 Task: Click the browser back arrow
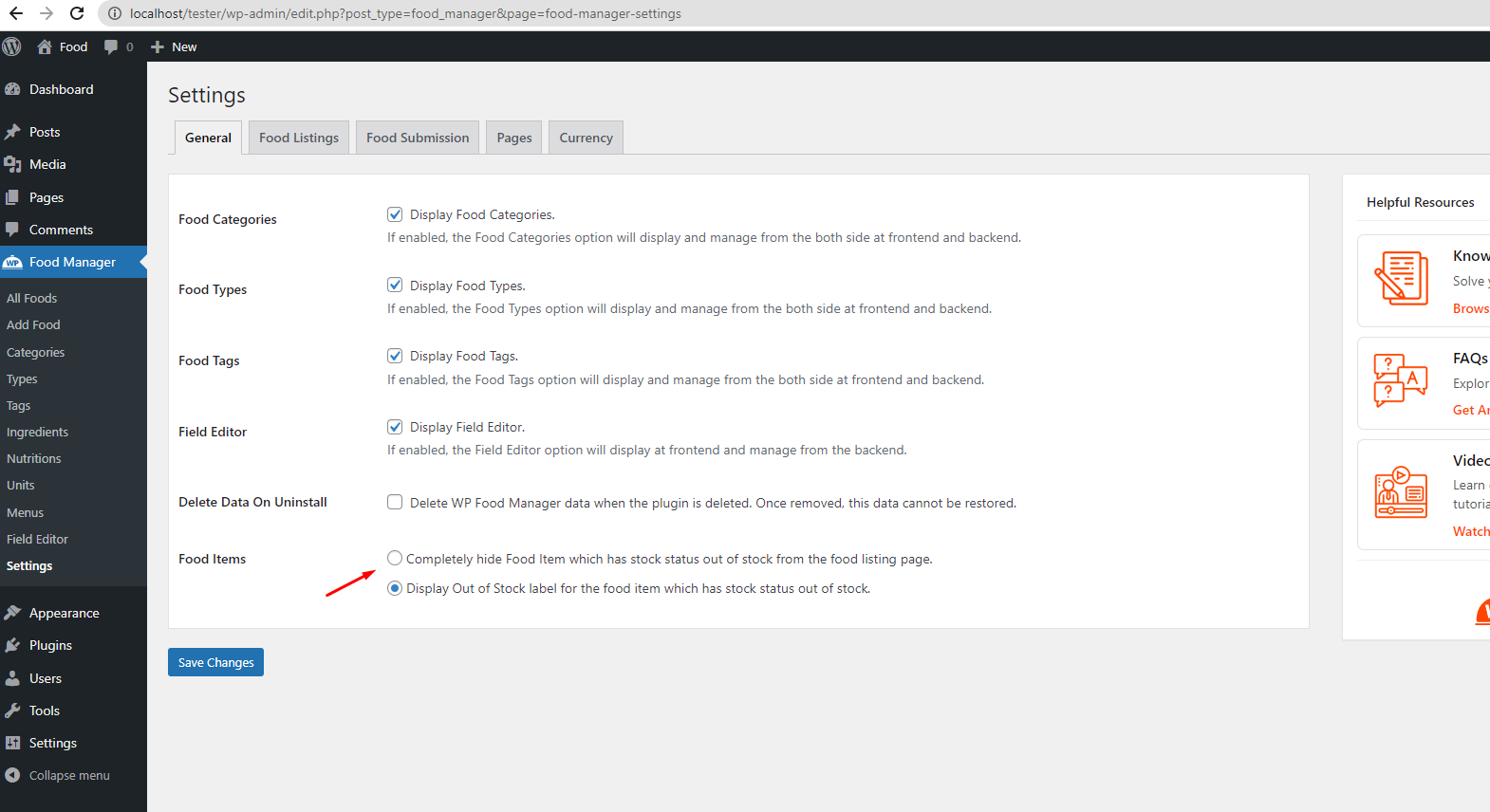[16, 13]
